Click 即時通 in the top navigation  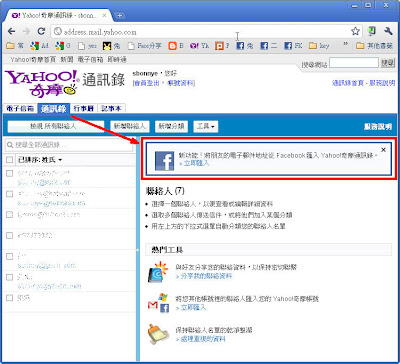point(117,60)
